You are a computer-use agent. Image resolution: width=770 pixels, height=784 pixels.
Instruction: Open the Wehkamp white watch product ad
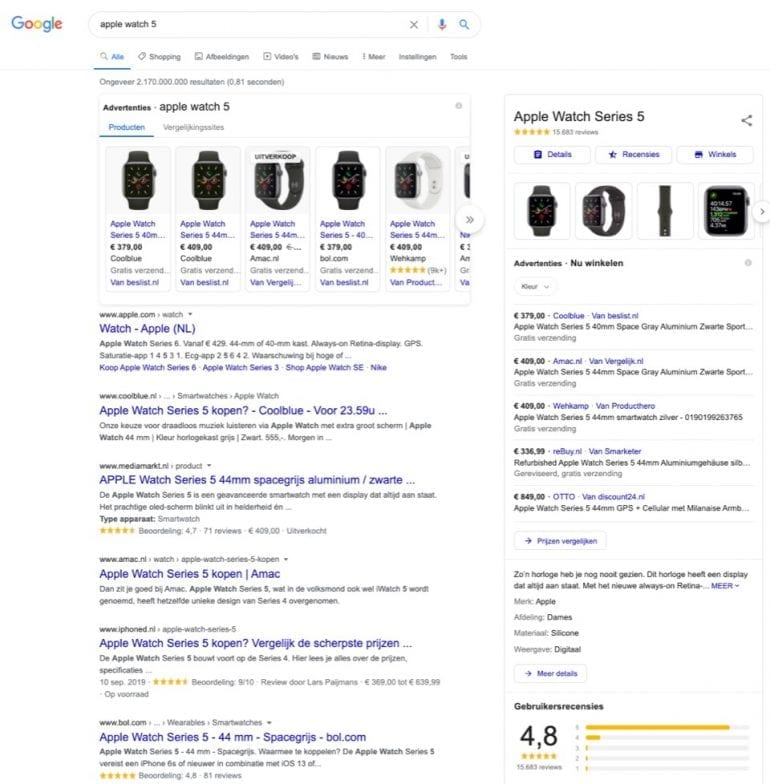pos(418,218)
